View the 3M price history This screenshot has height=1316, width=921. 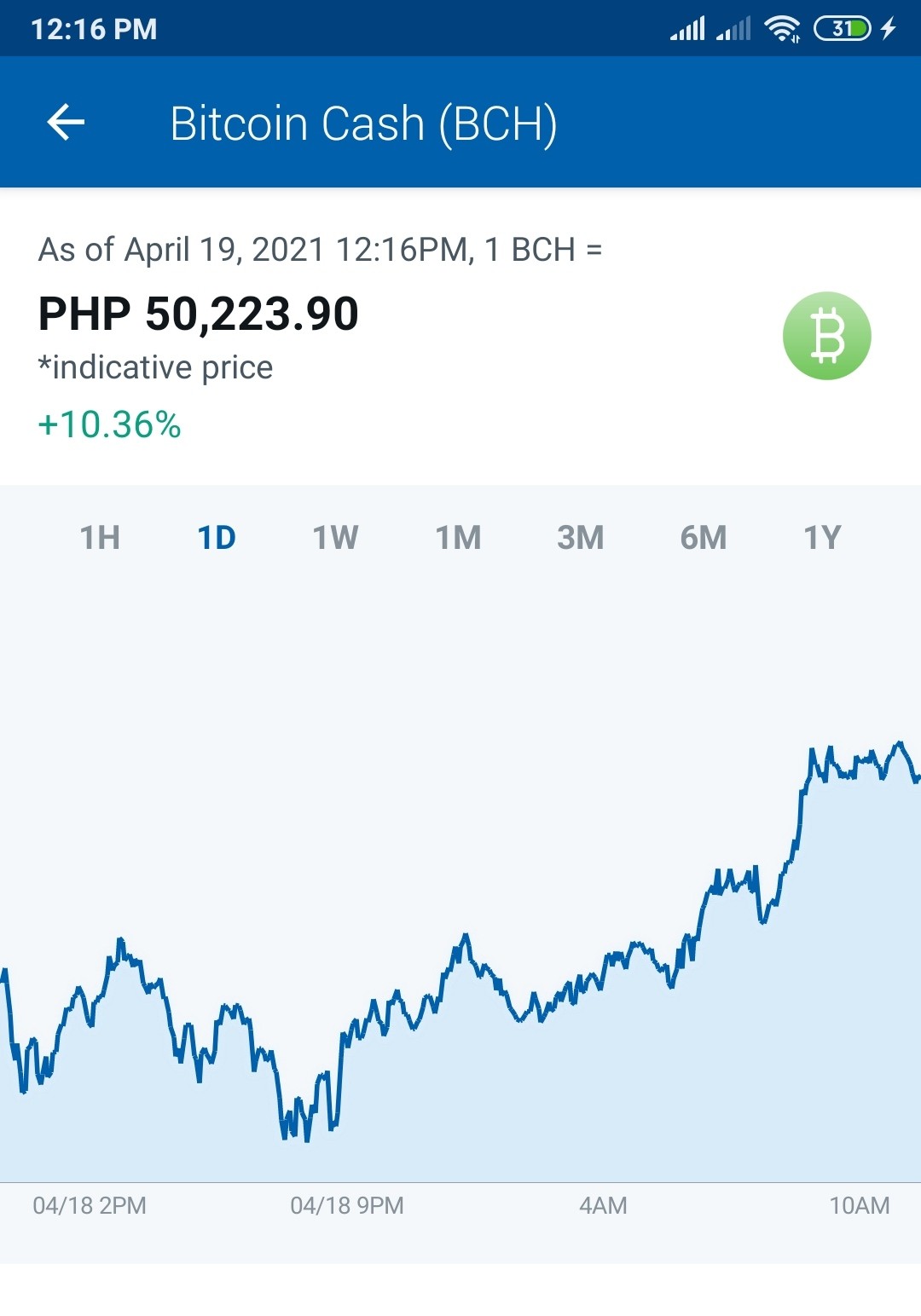tap(580, 538)
